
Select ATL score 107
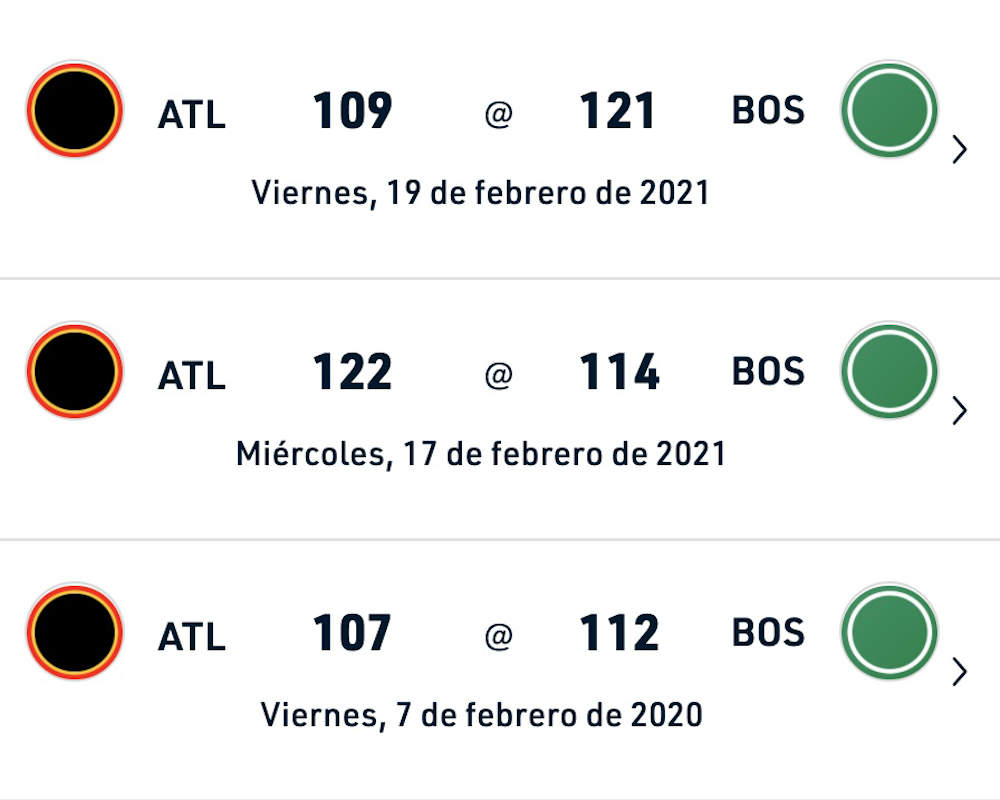[x=352, y=633]
